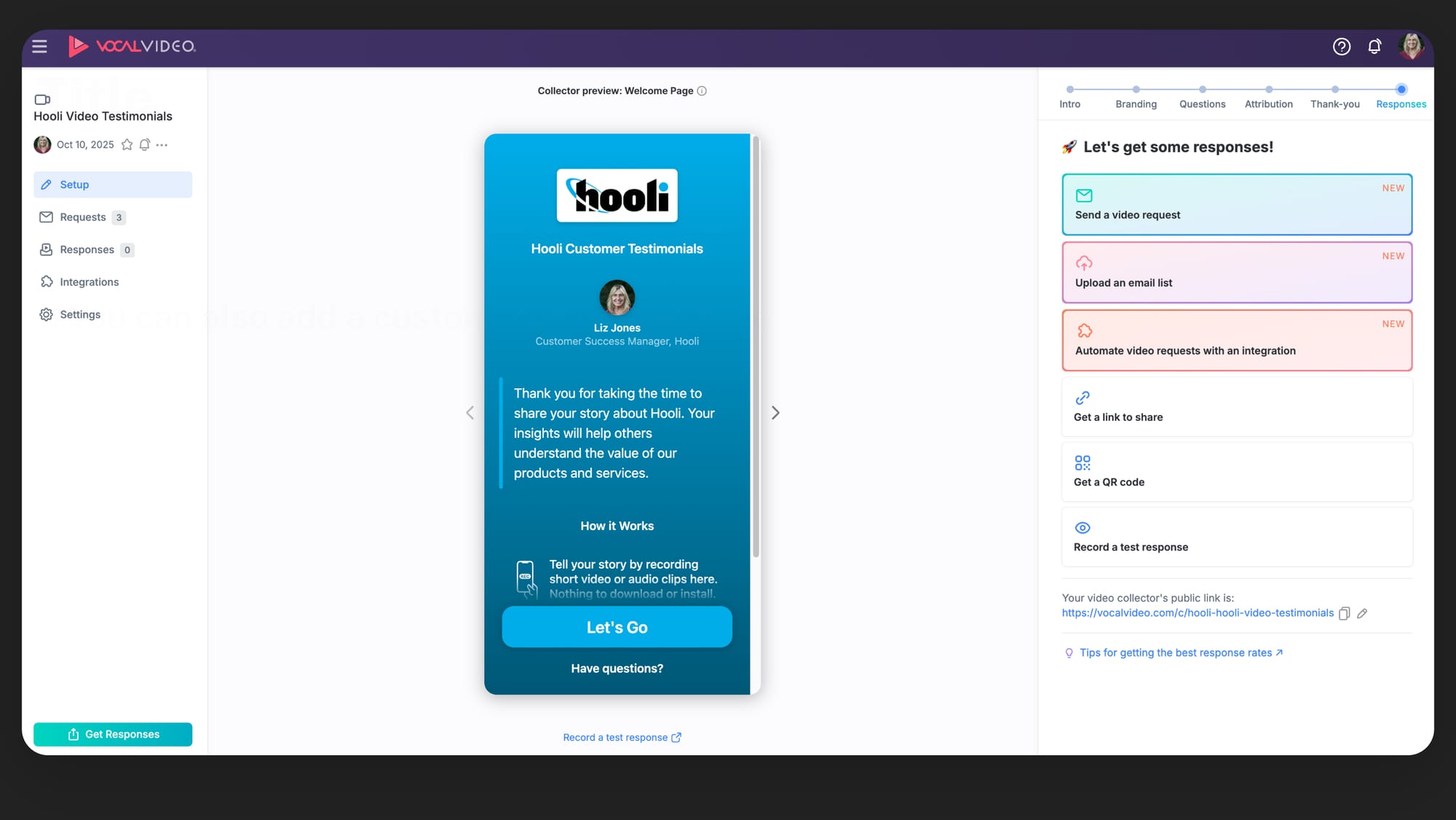Image resolution: width=1456 pixels, height=820 pixels.
Task: Toggle the collector notification bell beside date
Action: (145, 145)
